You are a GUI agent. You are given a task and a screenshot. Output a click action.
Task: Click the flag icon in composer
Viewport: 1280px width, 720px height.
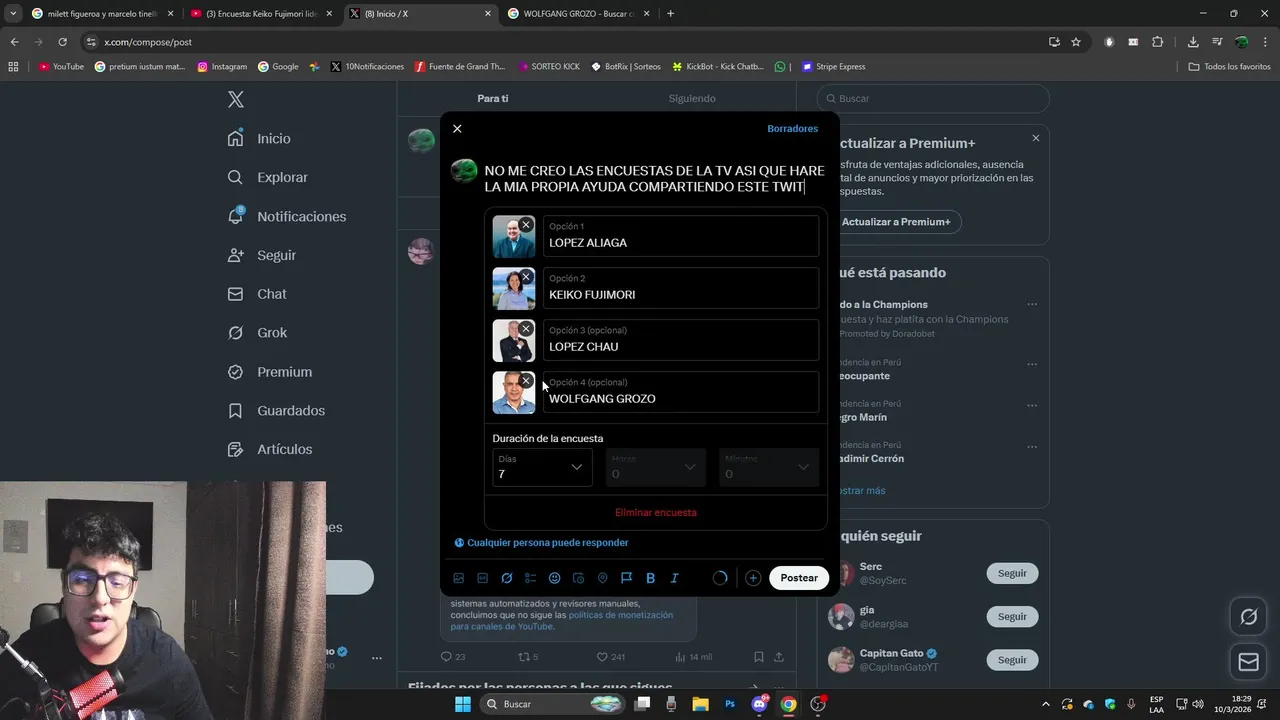(x=627, y=578)
